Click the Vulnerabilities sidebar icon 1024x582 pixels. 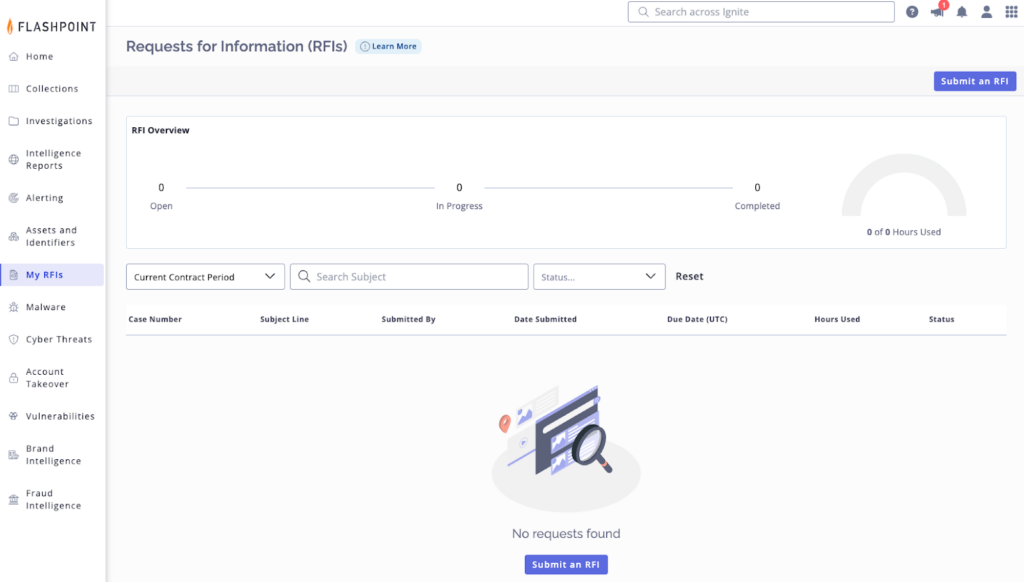(14, 416)
